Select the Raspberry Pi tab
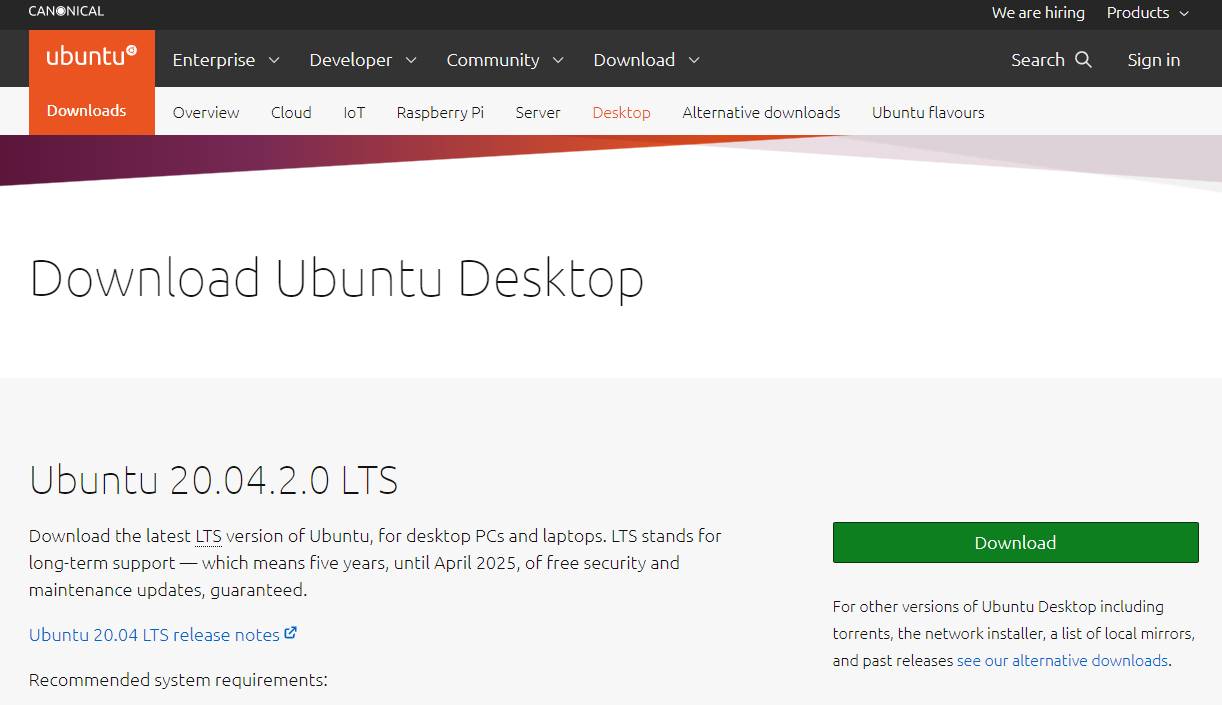Screen dimensions: 1222x705 [x=440, y=112]
